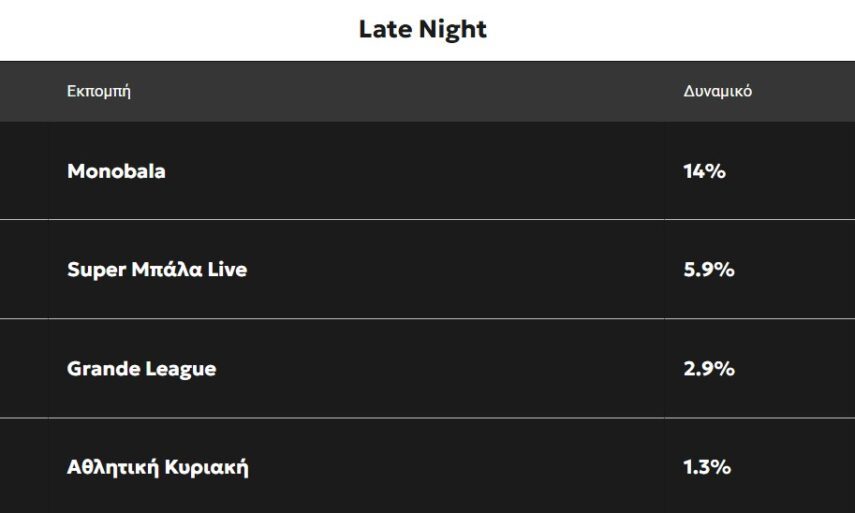The height and width of the screenshot is (513, 855).
Task: Select the 'Δυναμικό' column header
Action: tap(717, 92)
